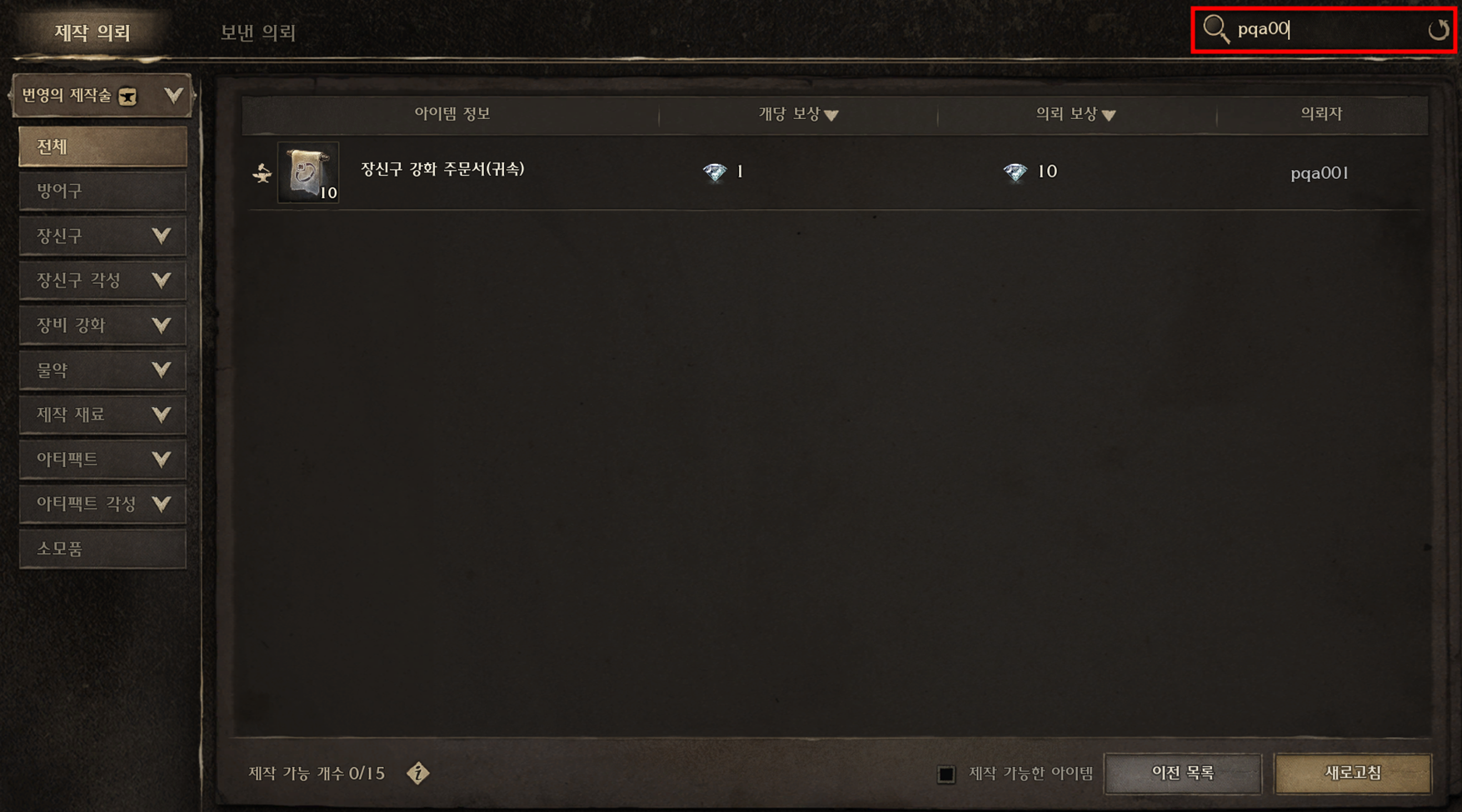Toggle the 제작 가능한 아이템 checkbox
Screen dimensions: 1462x812
pyautogui.click(x=946, y=774)
